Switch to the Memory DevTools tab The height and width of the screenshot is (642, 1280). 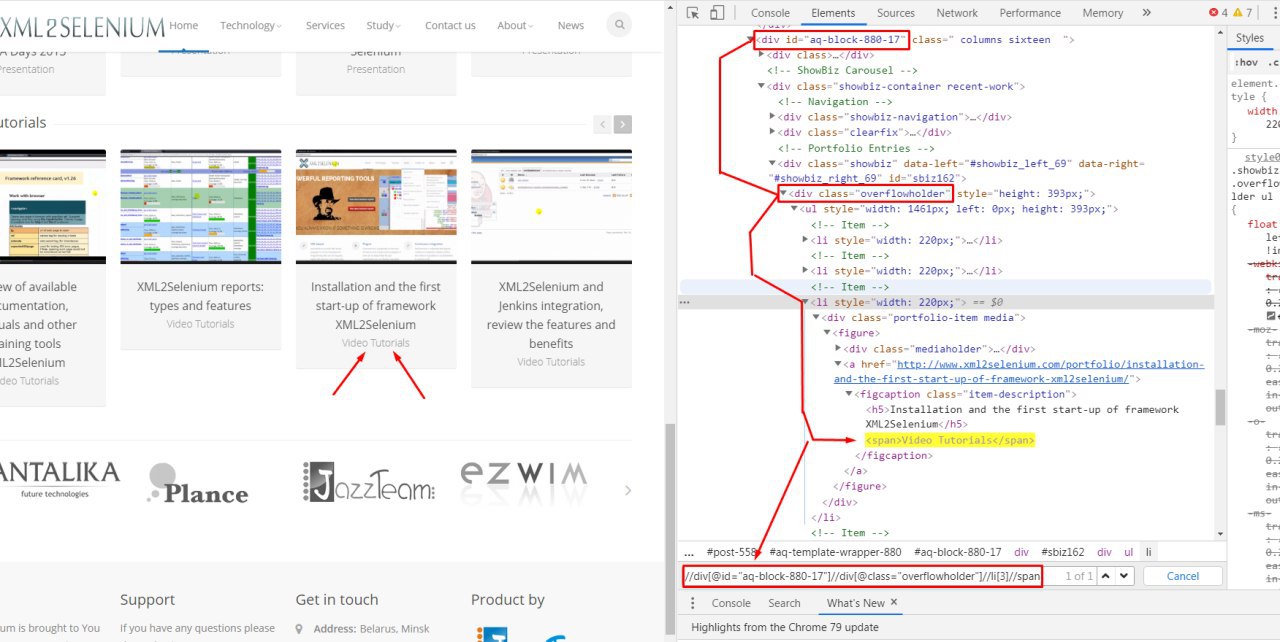(x=1102, y=13)
